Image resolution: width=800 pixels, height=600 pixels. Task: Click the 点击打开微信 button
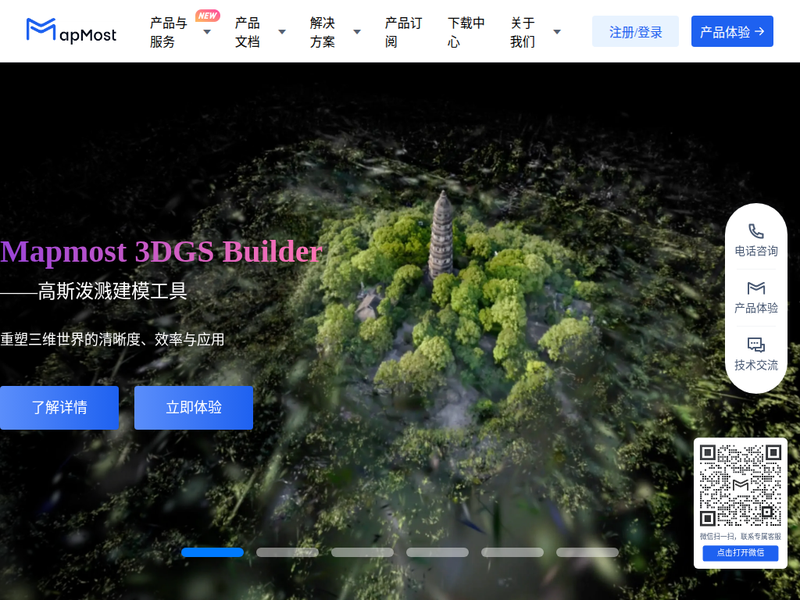click(740, 553)
